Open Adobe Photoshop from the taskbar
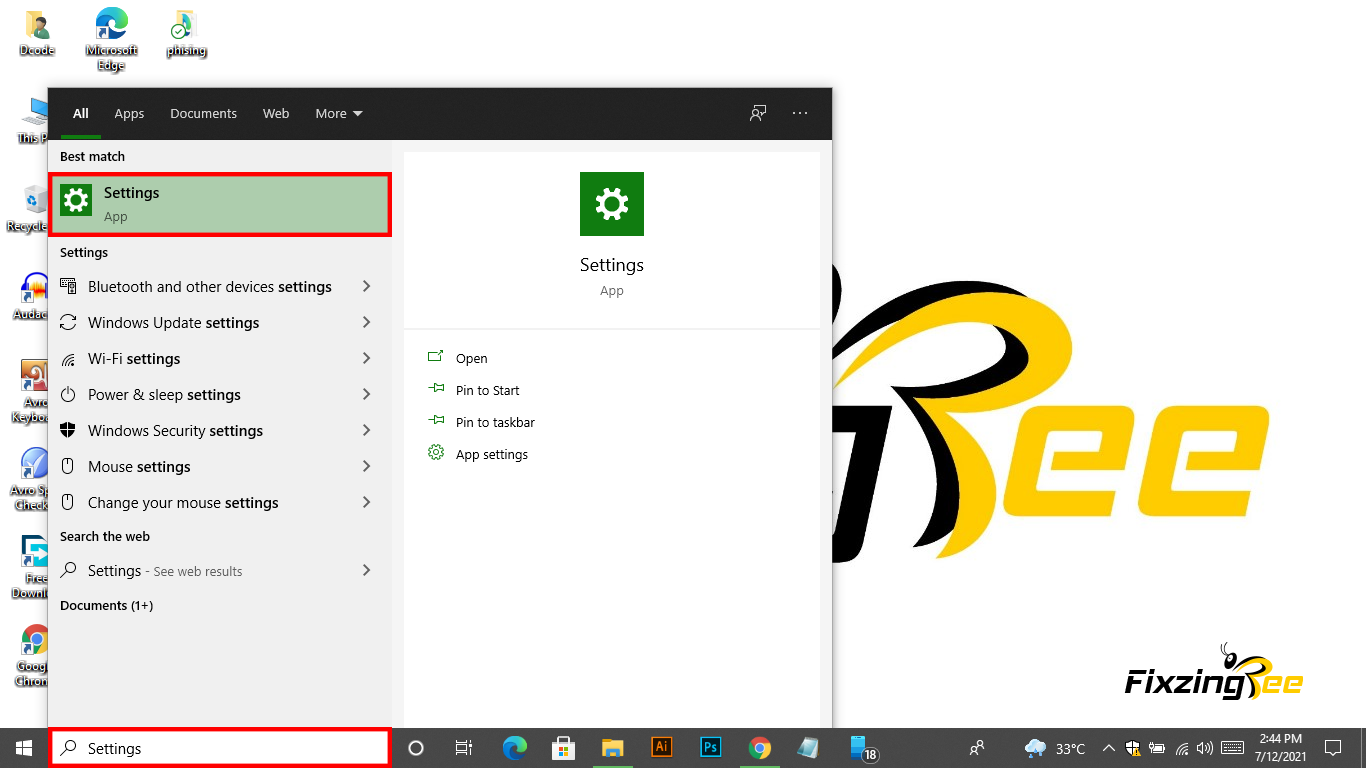Screen dimensions: 1366x768 [711, 748]
